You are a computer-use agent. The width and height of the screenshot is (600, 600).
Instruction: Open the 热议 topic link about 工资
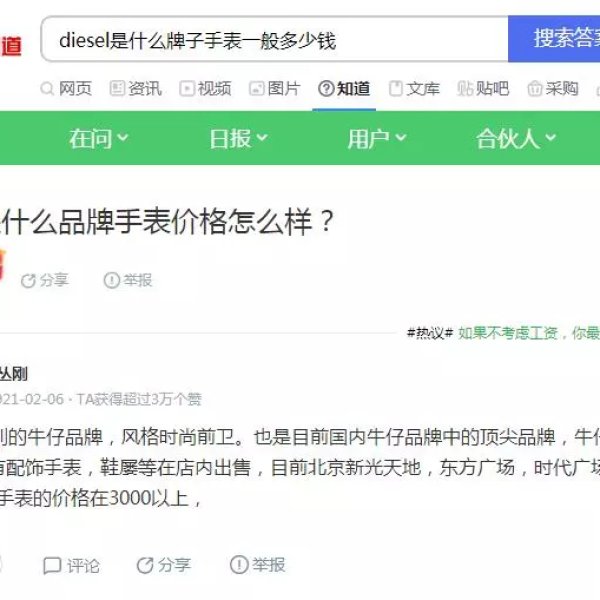click(529, 333)
